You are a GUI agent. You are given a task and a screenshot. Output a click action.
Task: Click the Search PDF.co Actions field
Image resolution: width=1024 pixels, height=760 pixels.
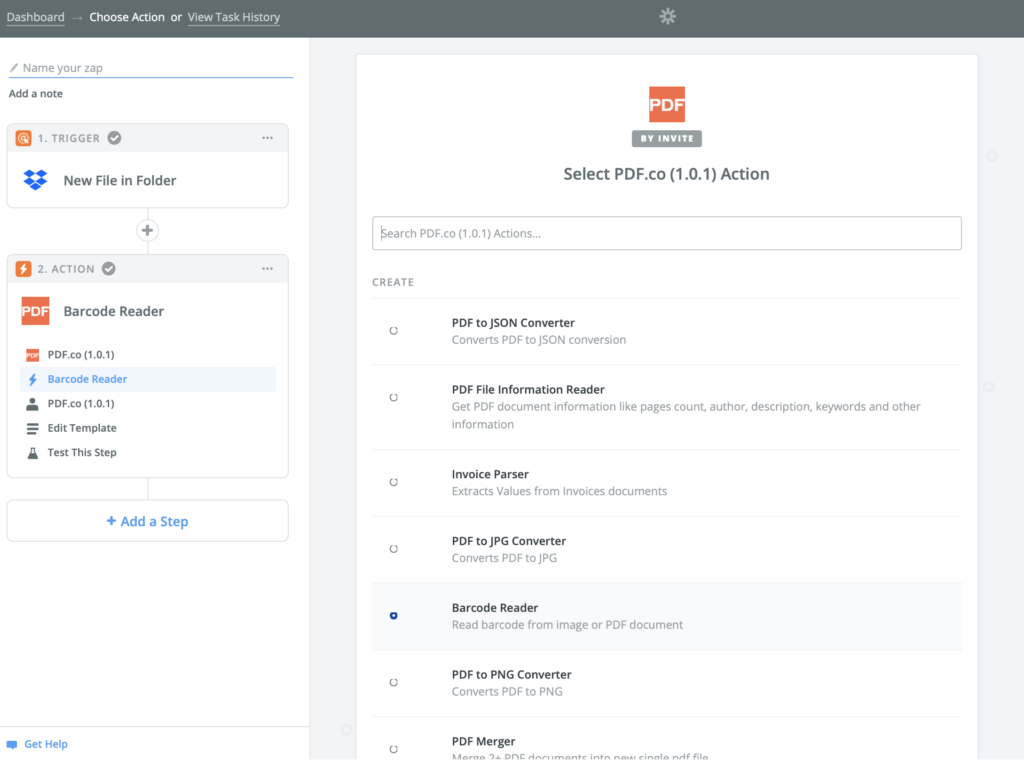[x=667, y=233]
